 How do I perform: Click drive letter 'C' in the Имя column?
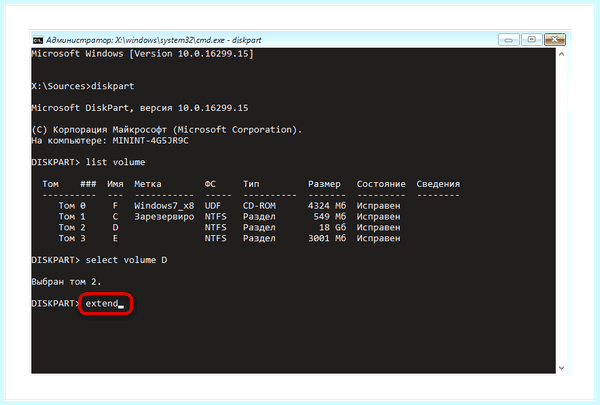pyautogui.click(x=115, y=217)
